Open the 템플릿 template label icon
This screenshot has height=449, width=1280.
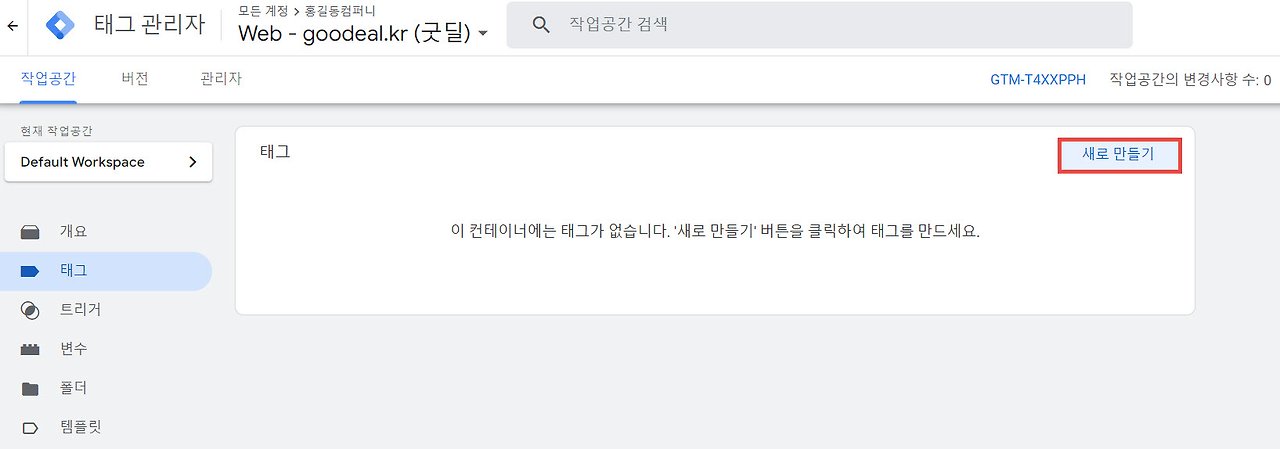point(30,428)
